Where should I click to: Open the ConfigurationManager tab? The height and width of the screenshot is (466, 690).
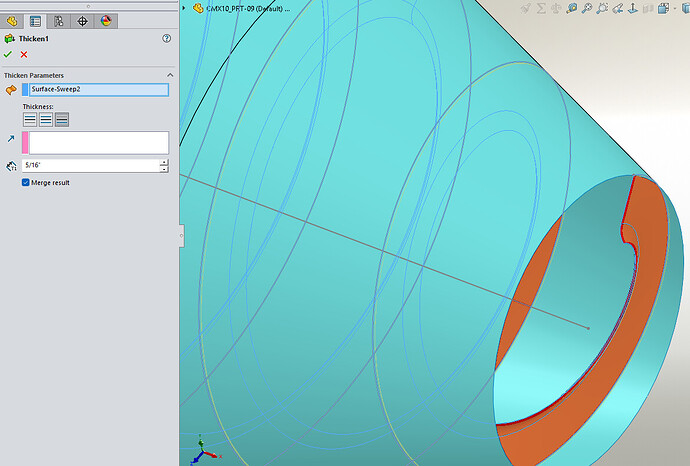click(59, 21)
